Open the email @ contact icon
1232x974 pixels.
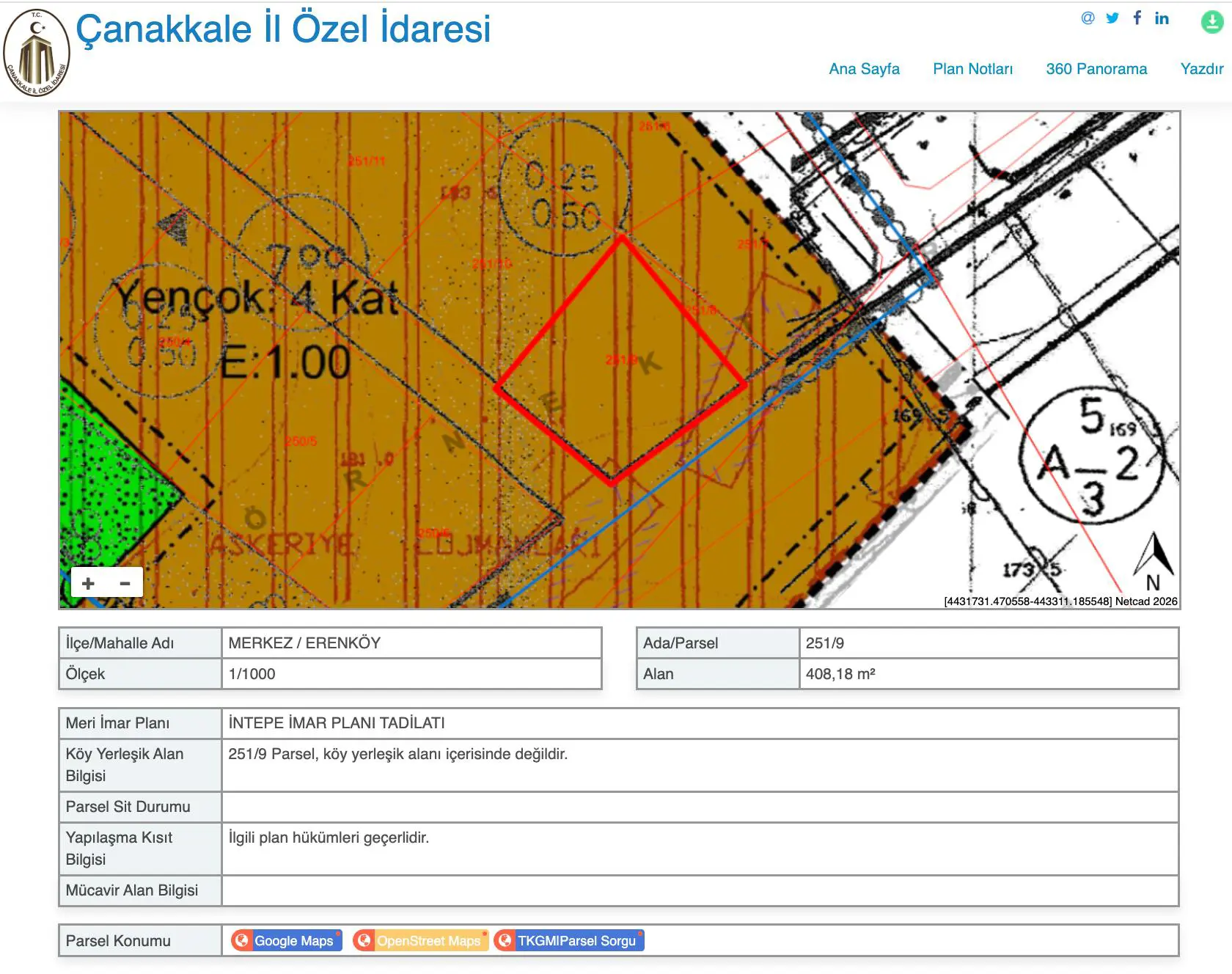click(1088, 18)
